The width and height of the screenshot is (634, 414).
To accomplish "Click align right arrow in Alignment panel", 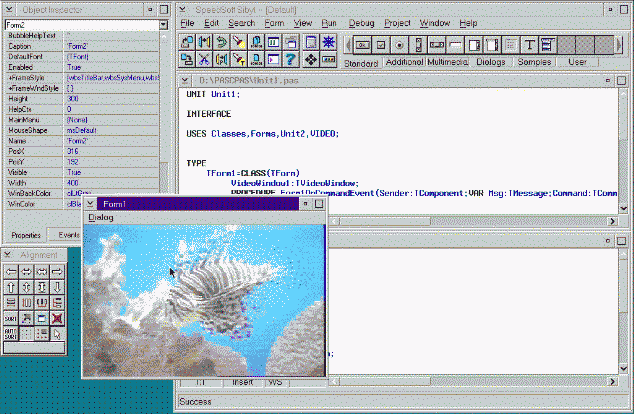I will (x=57, y=272).
